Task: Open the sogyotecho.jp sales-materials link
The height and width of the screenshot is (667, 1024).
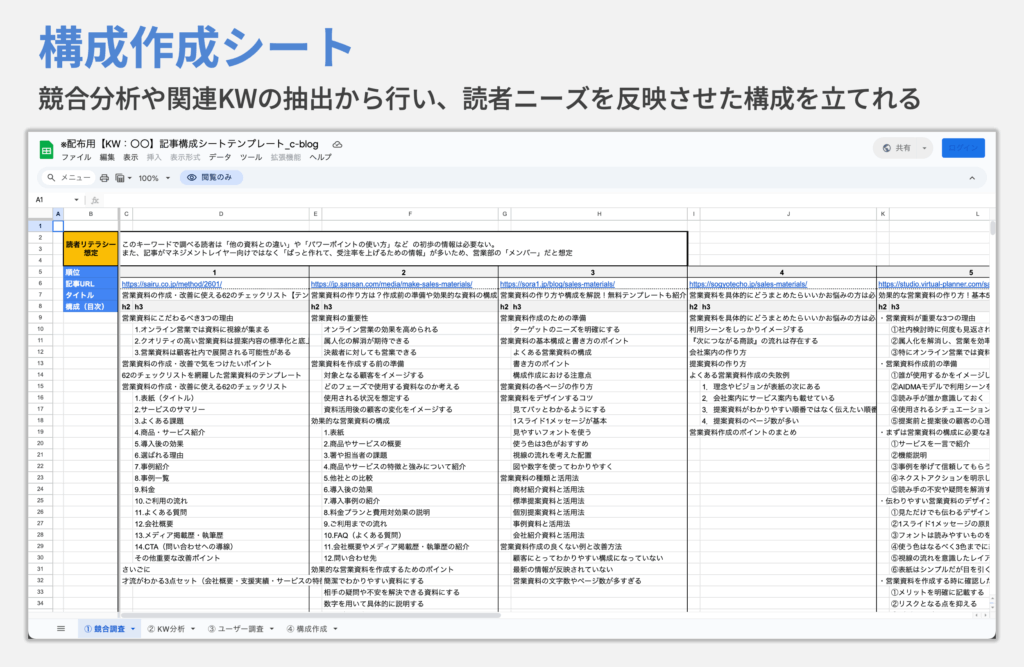Action: click(x=748, y=284)
